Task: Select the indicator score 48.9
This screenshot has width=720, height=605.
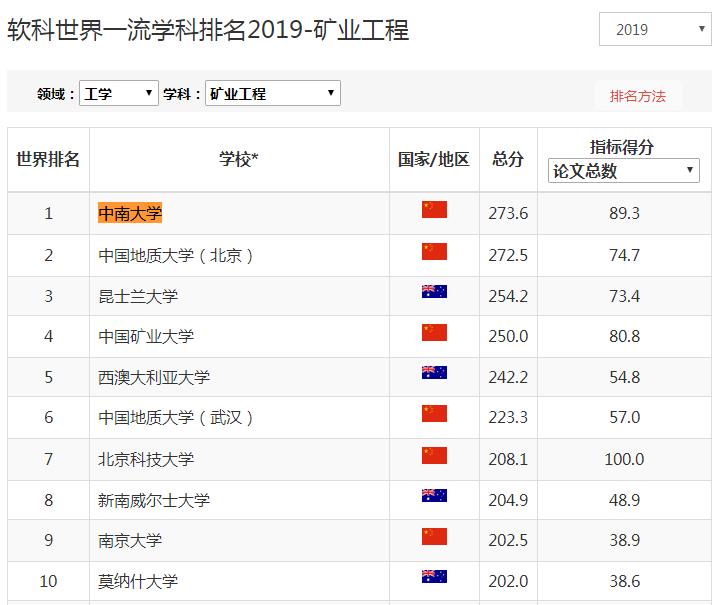Action: click(x=624, y=500)
